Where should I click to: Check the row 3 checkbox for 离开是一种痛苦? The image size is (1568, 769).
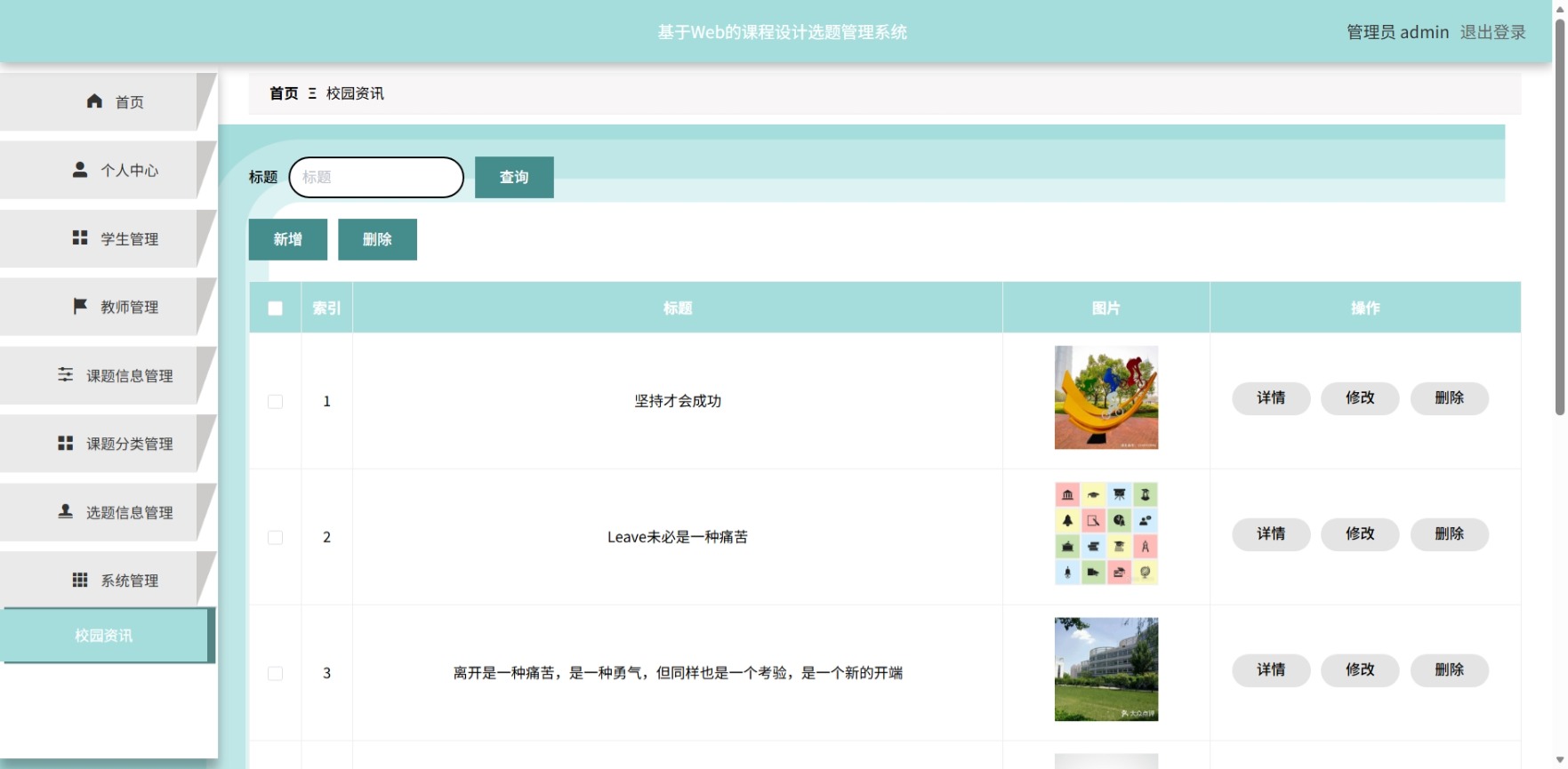pyautogui.click(x=276, y=674)
